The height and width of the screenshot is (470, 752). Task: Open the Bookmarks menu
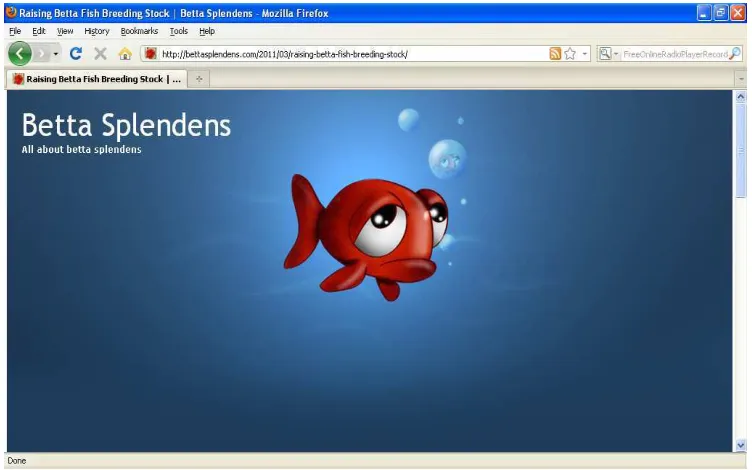[139, 31]
